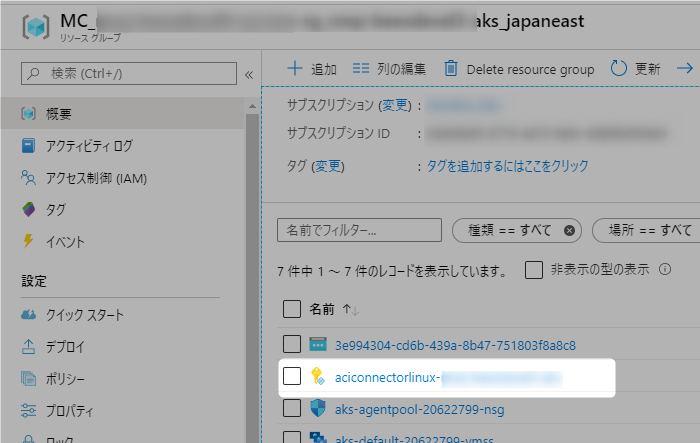Image resolution: width=700 pixels, height=443 pixels.
Task: Check the aks-agentpool-20622799-nsg checkbox
Action: pyautogui.click(x=292, y=408)
